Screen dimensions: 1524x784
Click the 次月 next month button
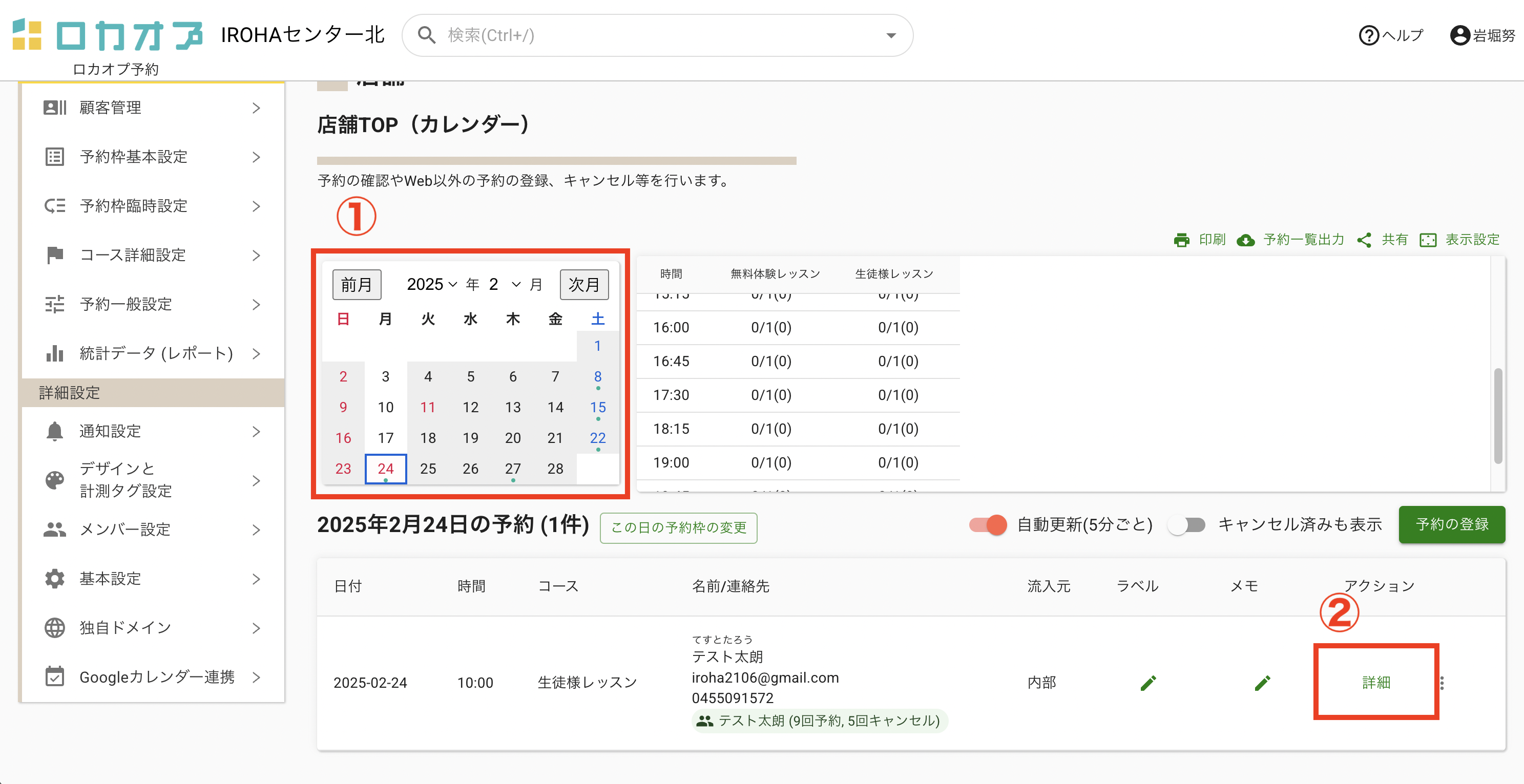click(583, 284)
